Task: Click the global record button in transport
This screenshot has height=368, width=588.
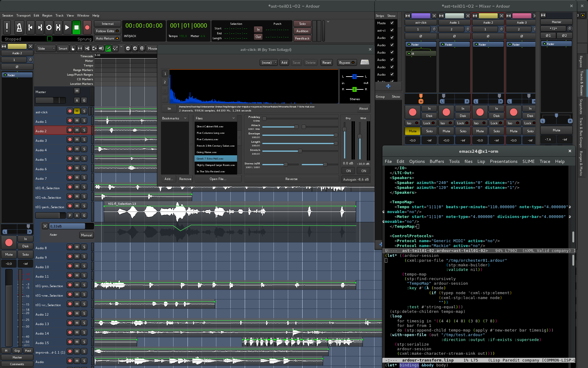Action: point(87,27)
